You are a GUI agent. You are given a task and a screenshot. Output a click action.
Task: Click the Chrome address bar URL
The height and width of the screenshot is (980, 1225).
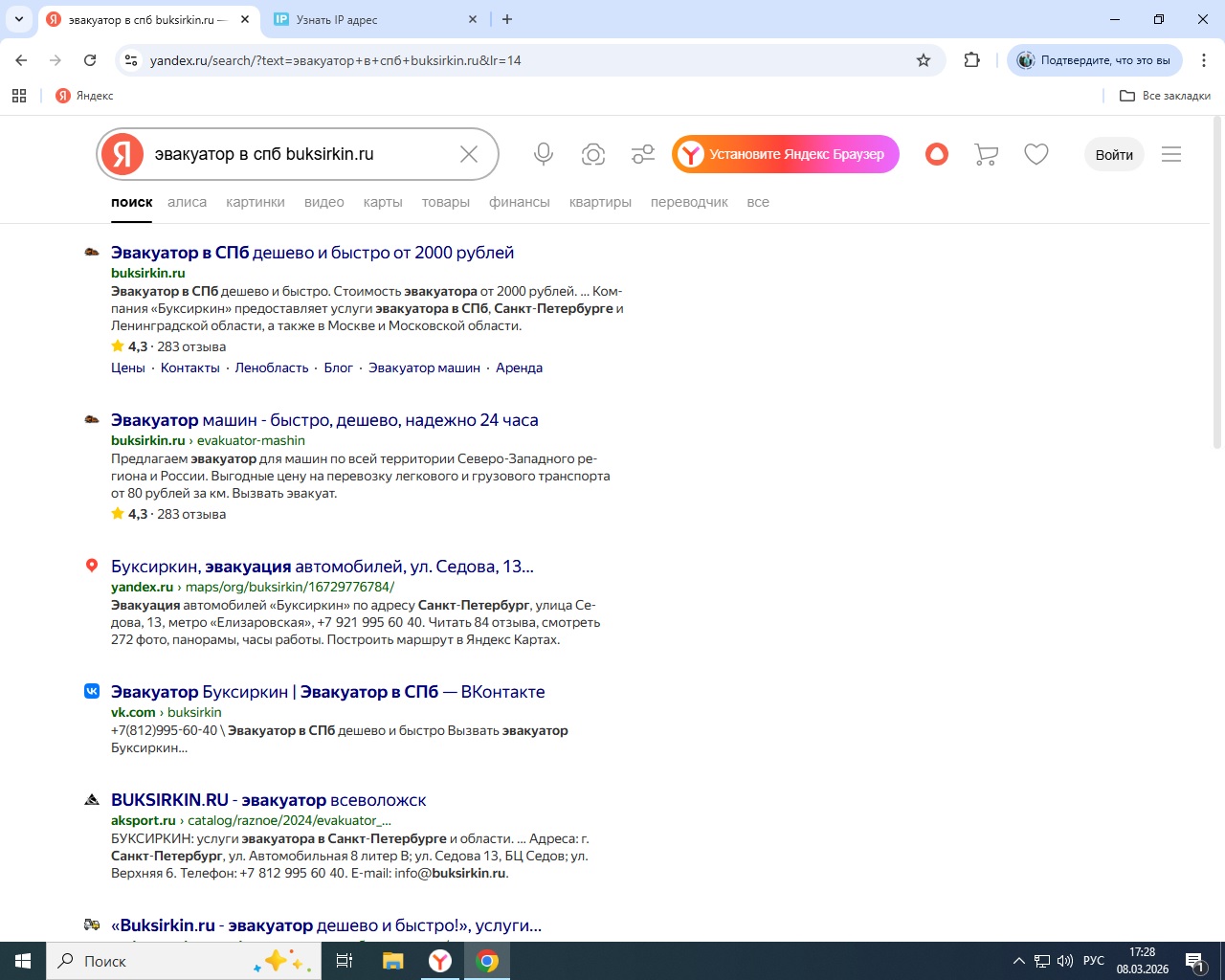336,60
